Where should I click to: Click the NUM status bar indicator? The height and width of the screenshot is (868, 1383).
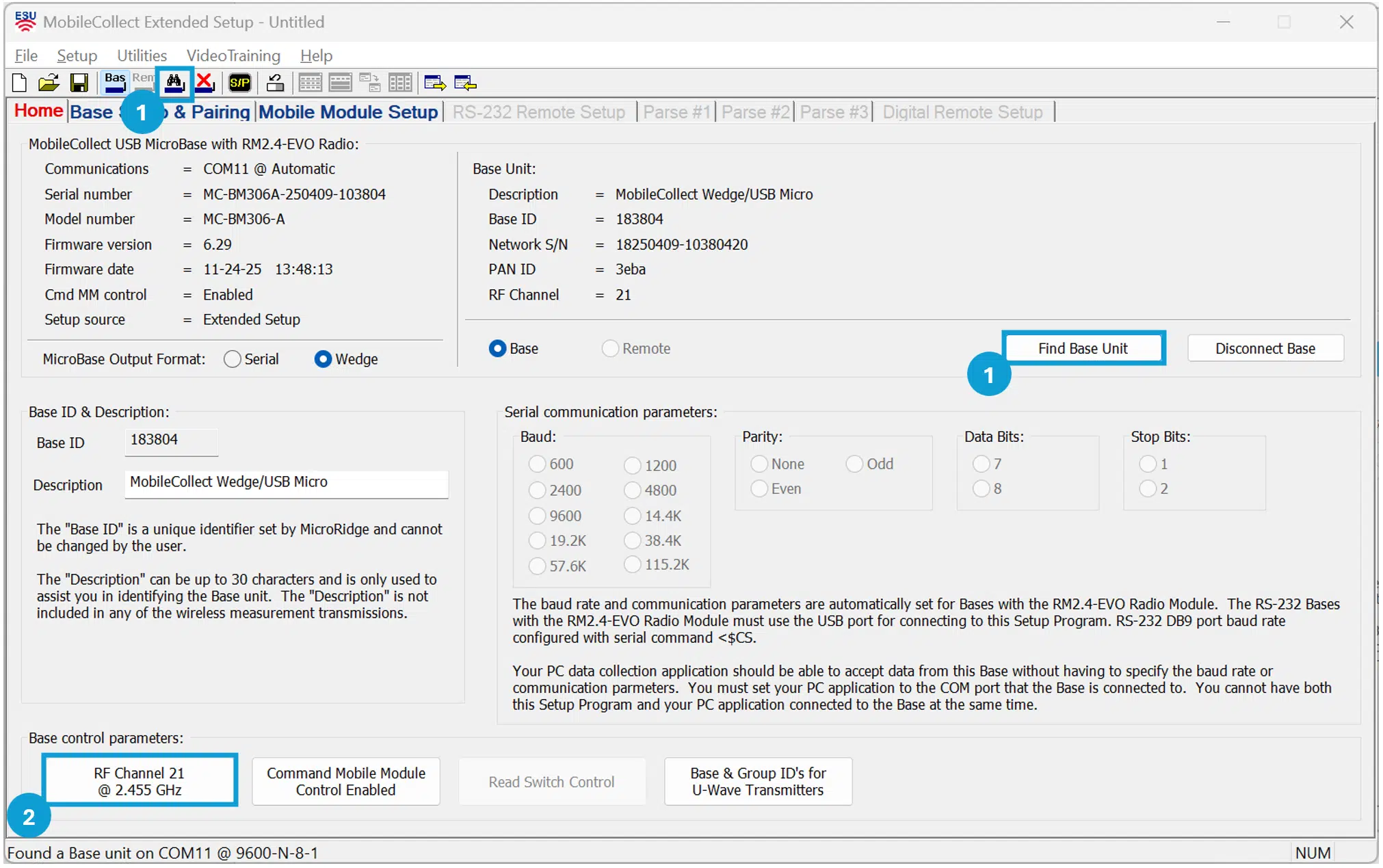click(1313, 853)
